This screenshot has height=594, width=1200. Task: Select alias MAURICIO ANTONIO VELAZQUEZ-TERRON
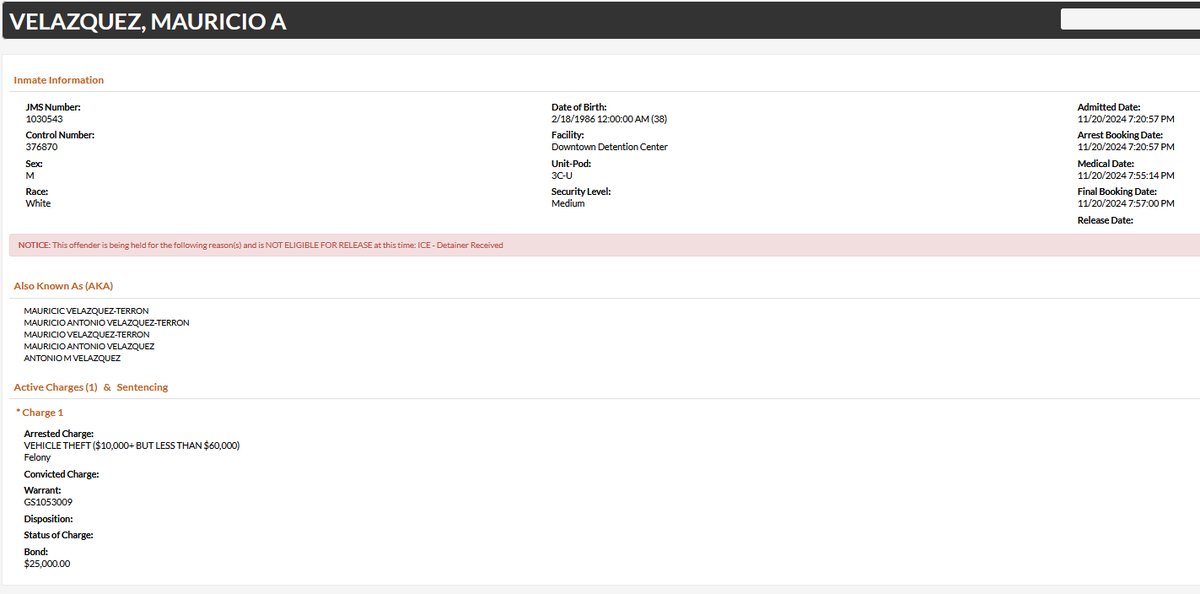coord(106,323)
